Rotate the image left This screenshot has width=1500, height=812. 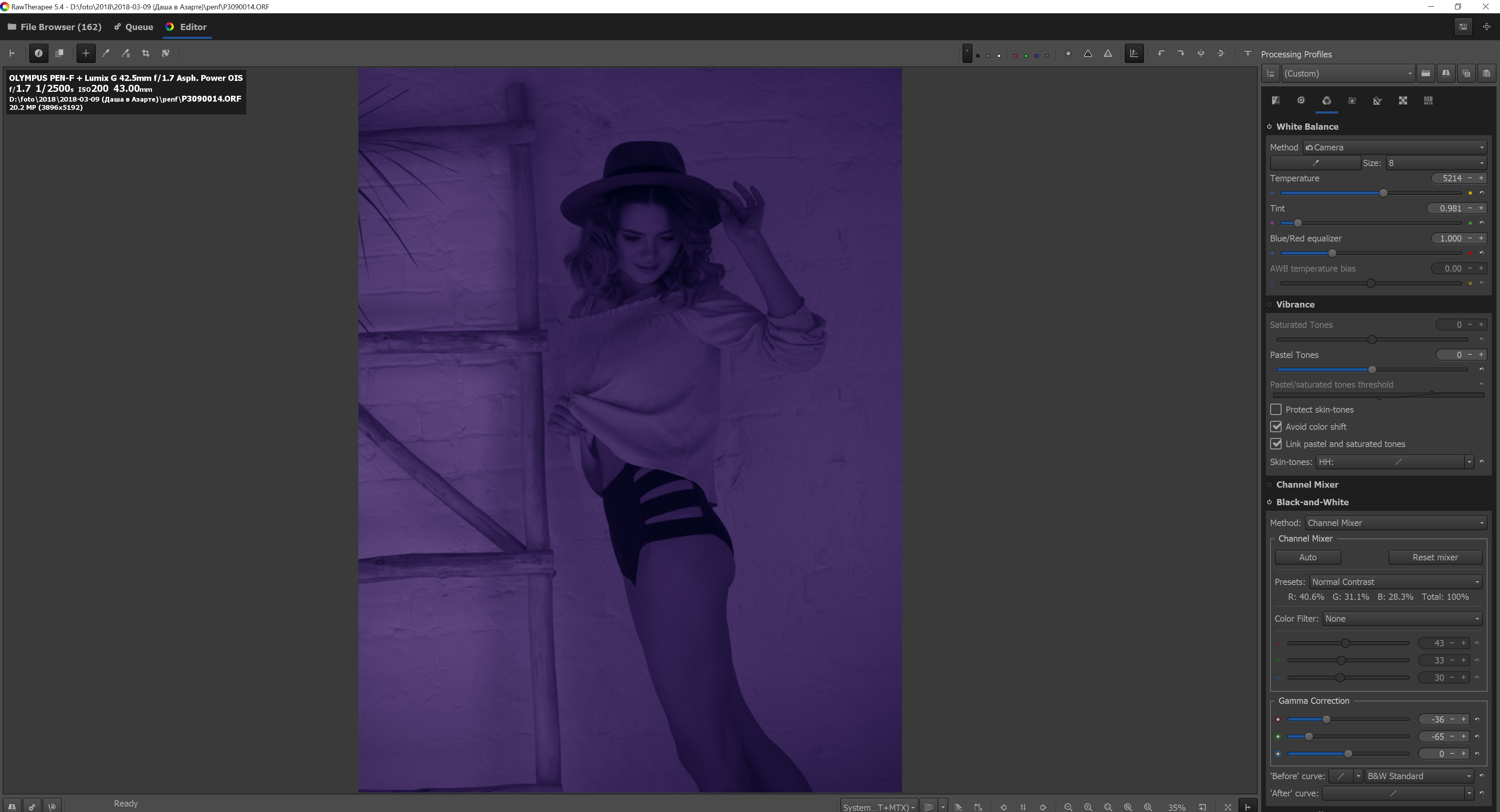(x=1160, y=54)
